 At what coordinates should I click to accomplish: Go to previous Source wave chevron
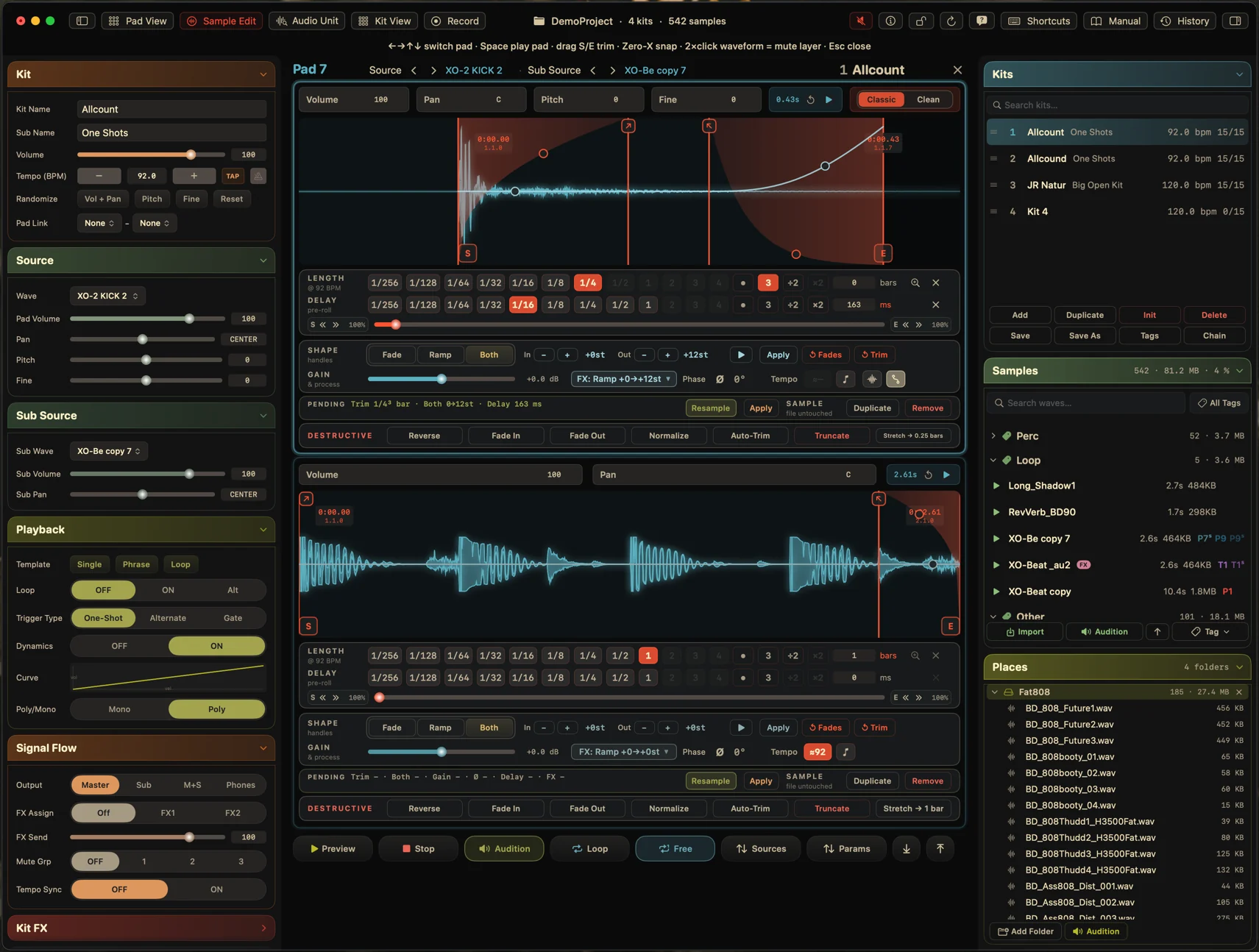click(x=414, y=71)
